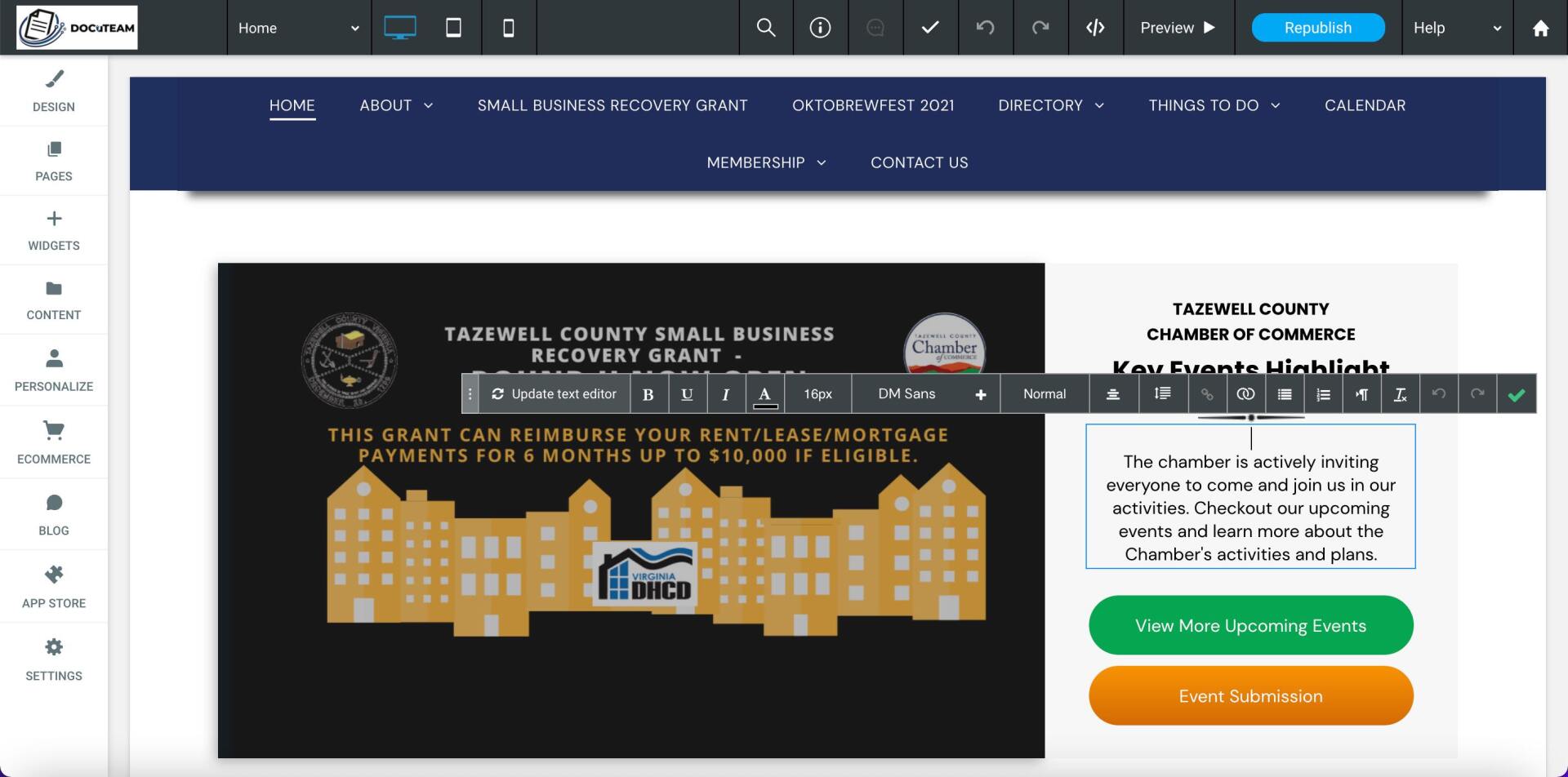Image resolution: width=1568 pixels, height=777 pixels.
Task: Open the App Store panel
Action: click(54, 587)
